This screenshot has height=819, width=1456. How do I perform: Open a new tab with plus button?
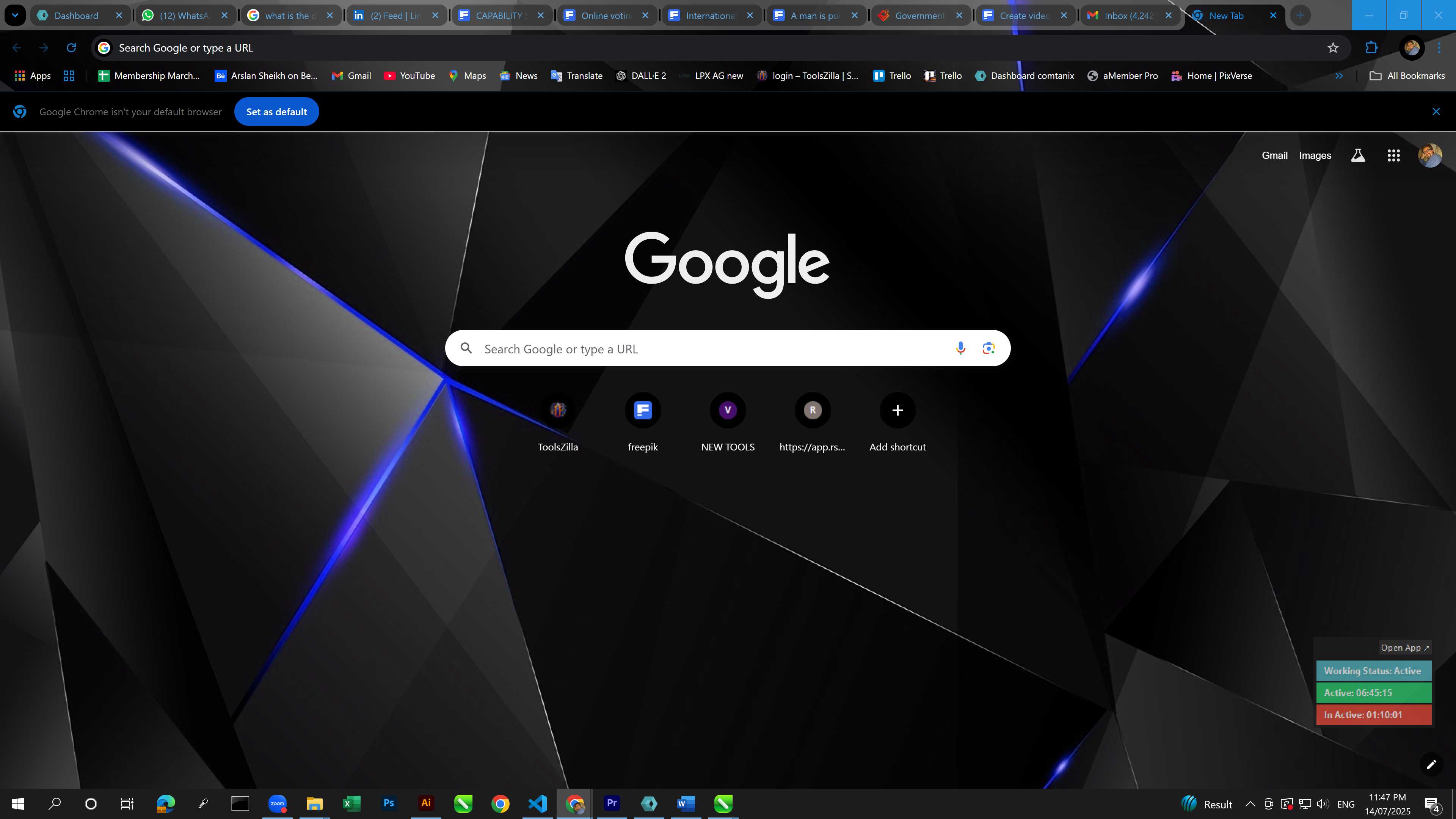coord(1301,15)
